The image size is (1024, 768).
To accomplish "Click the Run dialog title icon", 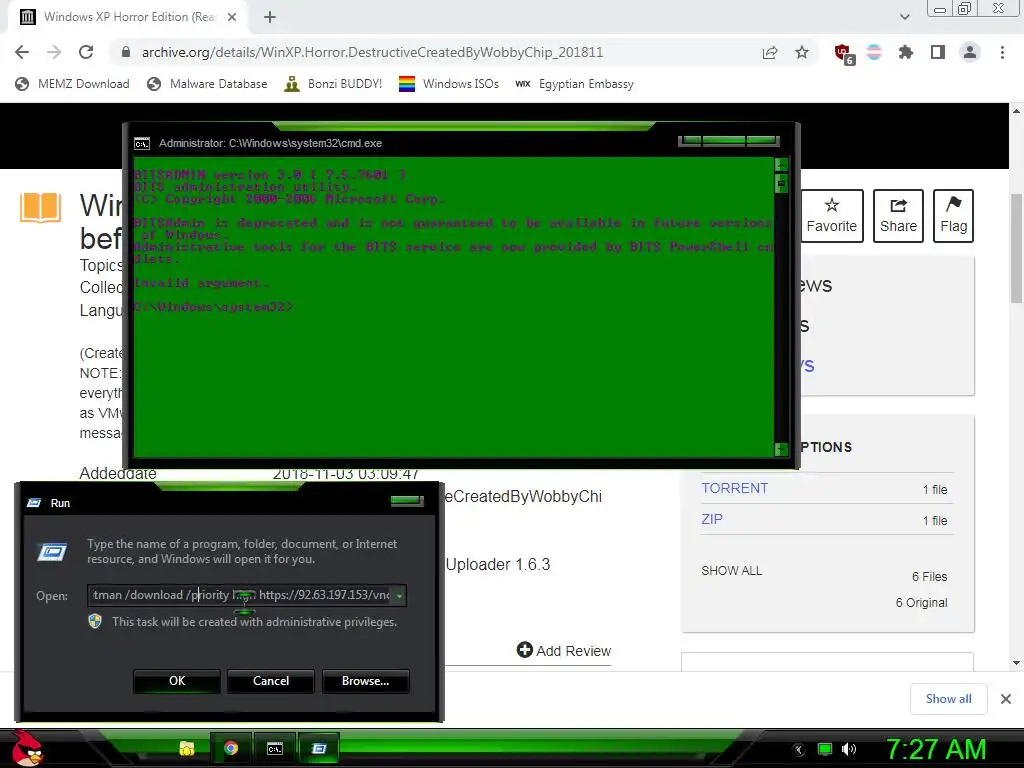I will point(34,503).
